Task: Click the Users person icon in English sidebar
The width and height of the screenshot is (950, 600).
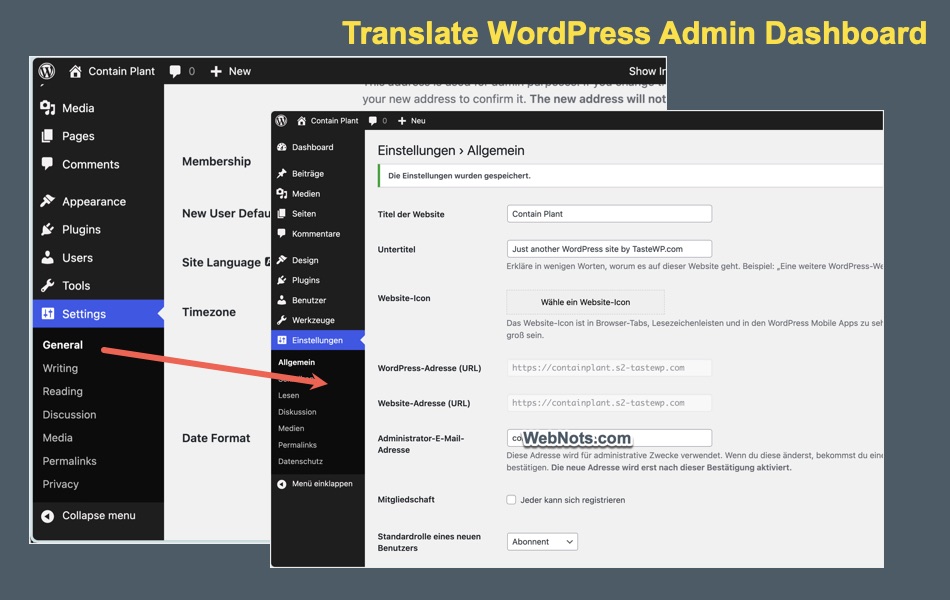Action: click(47, 257)
